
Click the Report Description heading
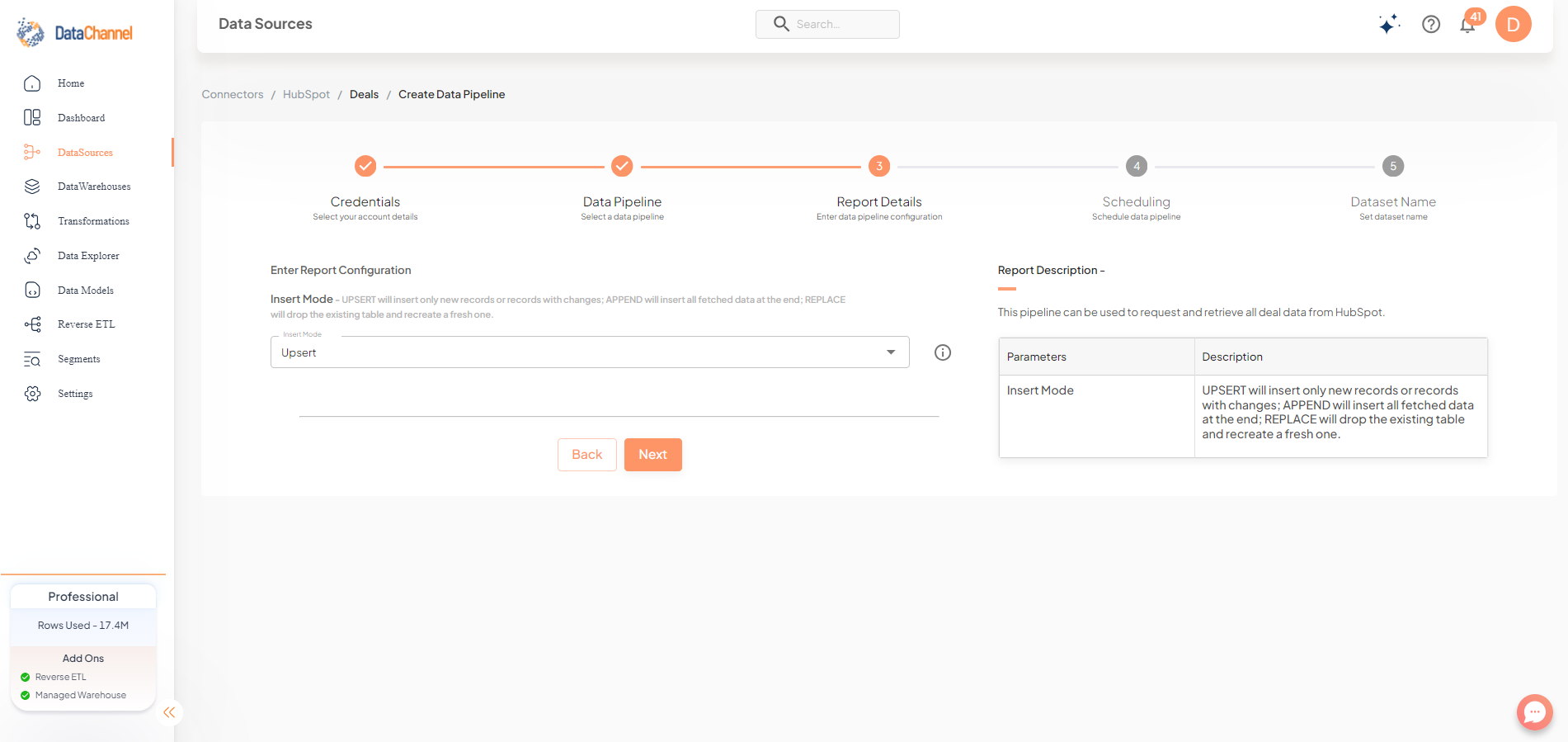pos(1051,270)
